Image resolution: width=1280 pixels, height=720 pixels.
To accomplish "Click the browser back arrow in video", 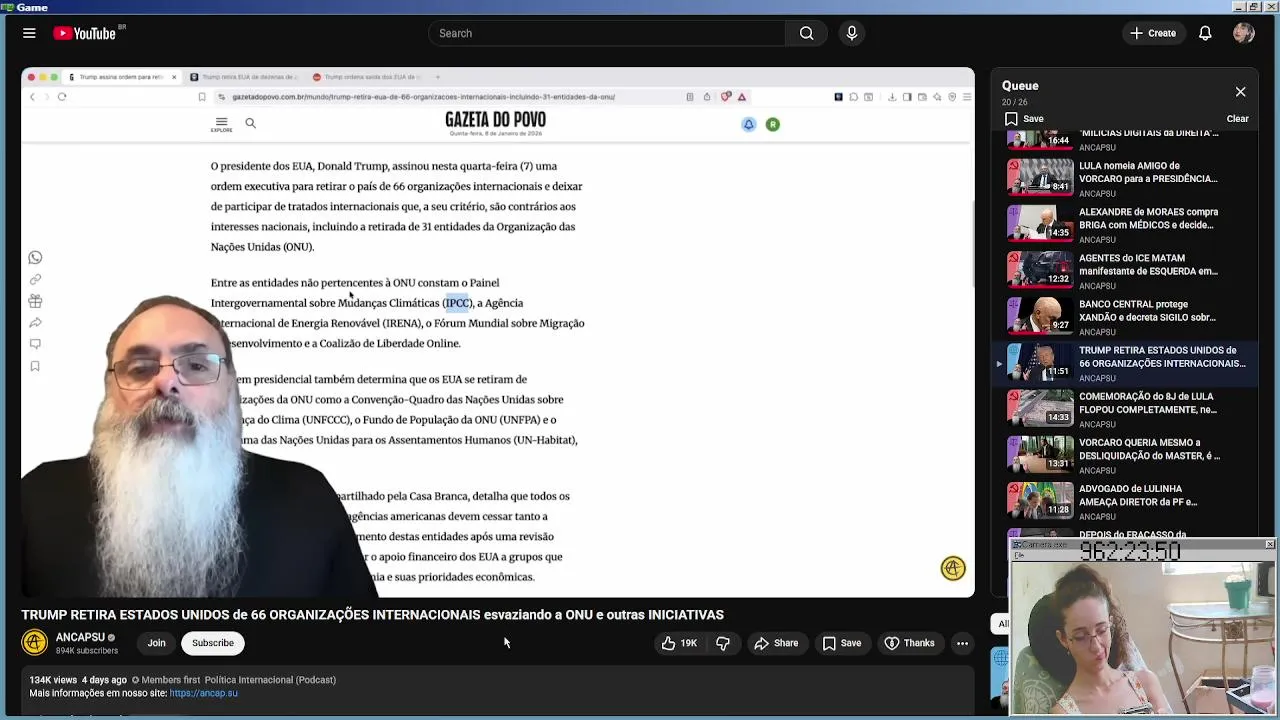I will pos(32,97).
